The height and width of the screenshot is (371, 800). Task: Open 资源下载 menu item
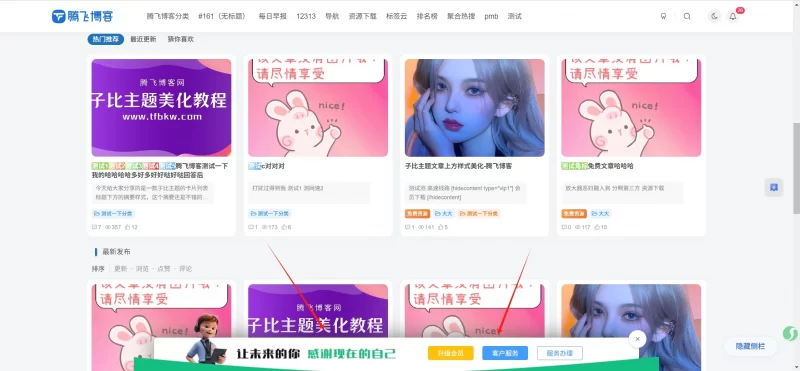363,16
